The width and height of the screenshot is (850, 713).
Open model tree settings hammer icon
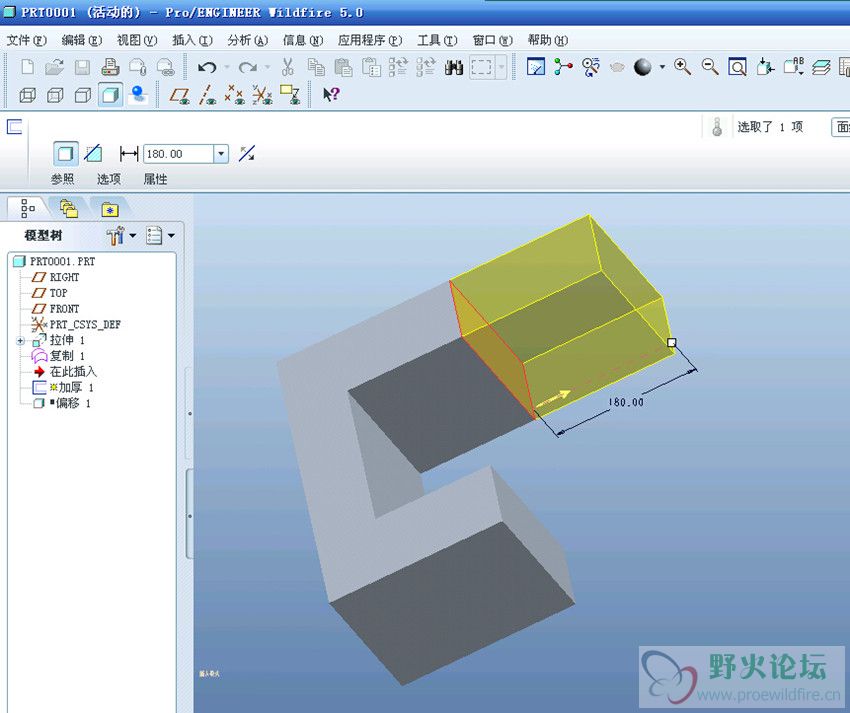115,235
